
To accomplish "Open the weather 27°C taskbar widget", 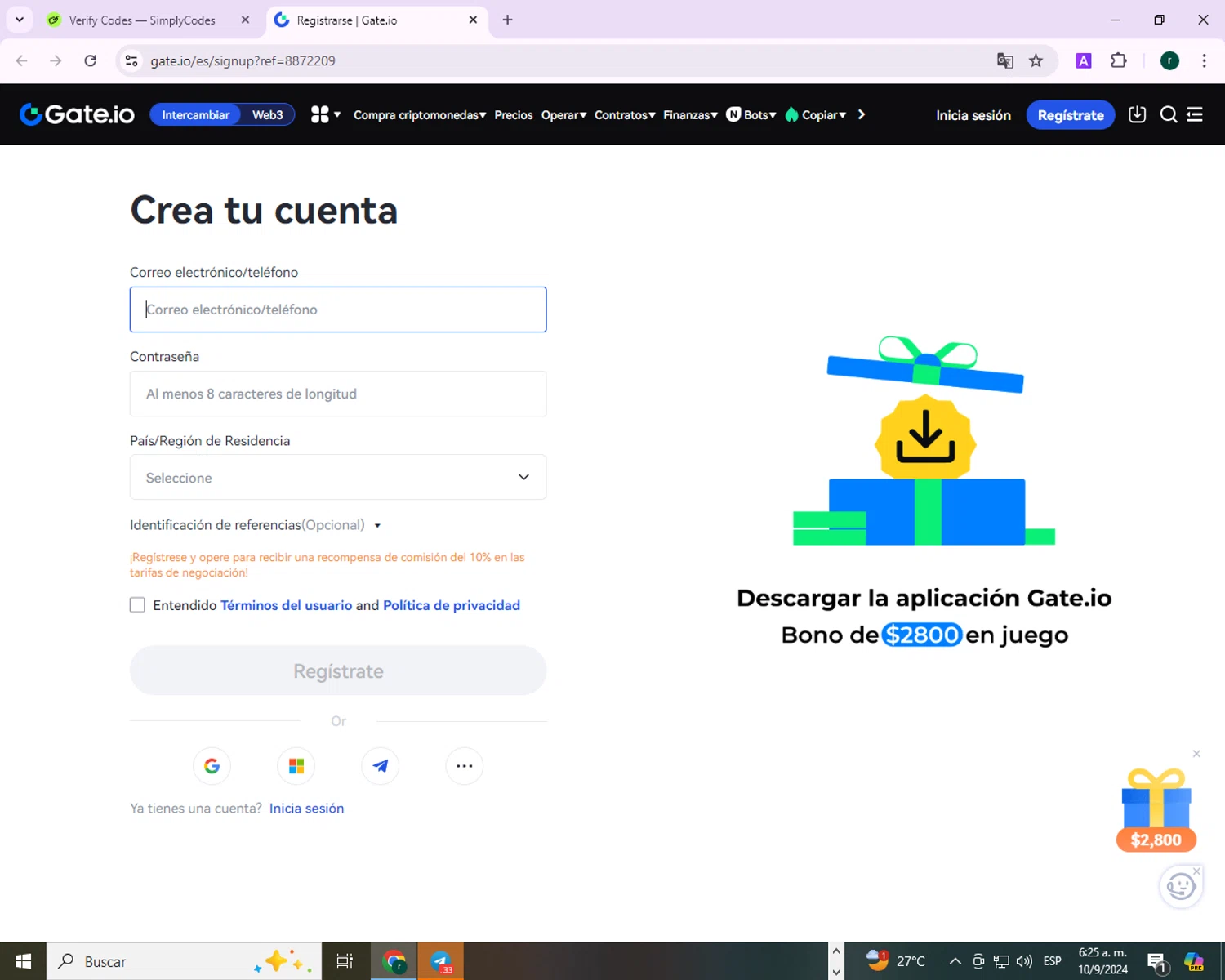I will pyautogui.click(x=897, y=961).
